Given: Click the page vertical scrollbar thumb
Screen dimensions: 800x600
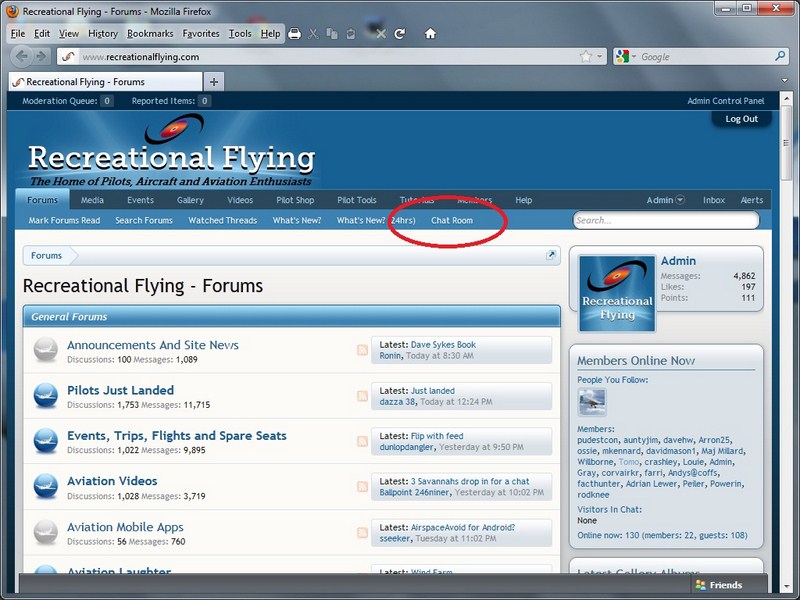Looking at the screenshot, I should 786,144.
